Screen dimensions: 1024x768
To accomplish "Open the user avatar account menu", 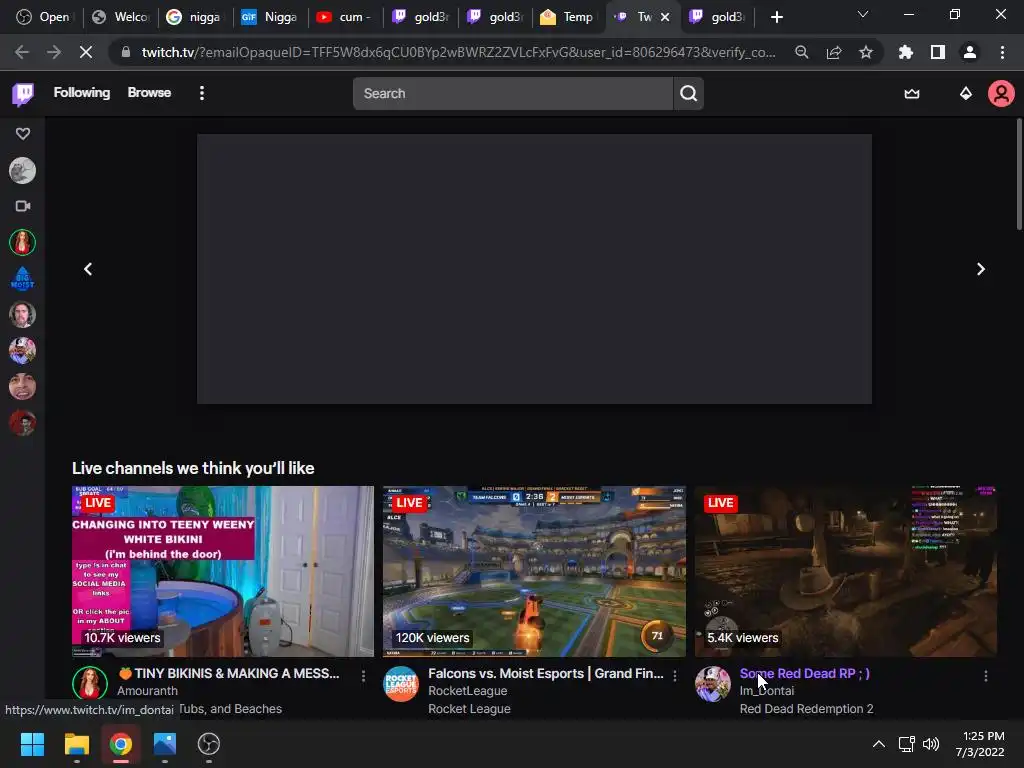I will tap(1000, 93).
